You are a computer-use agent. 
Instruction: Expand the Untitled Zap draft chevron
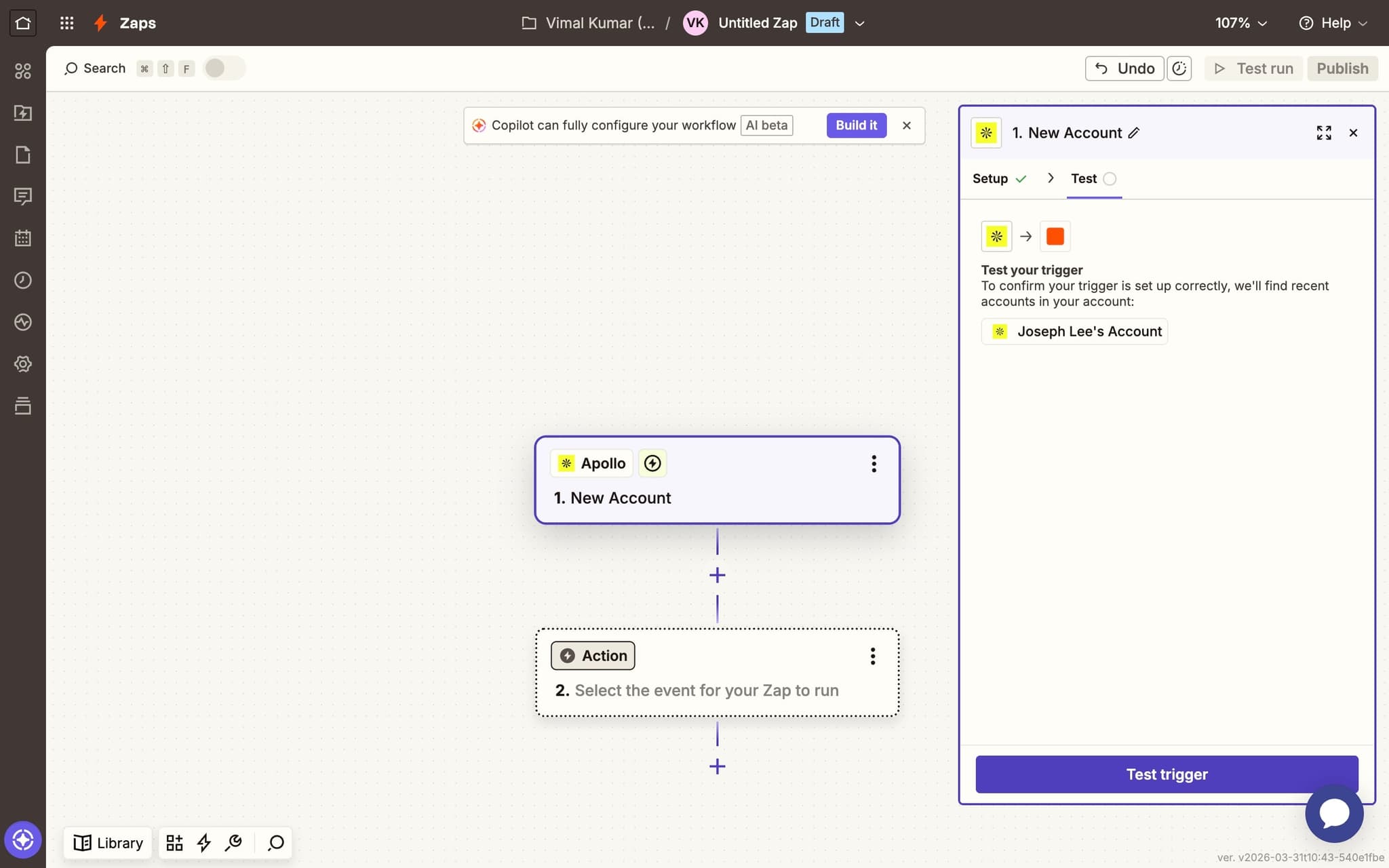point(860,23)
